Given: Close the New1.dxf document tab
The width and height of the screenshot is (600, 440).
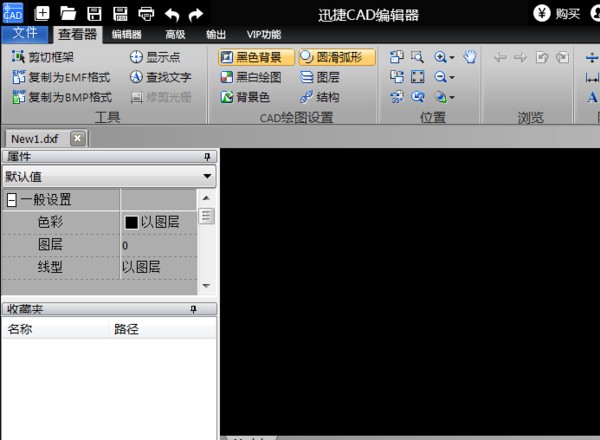Looking at the screenshot, I should (x=77, y=138).
